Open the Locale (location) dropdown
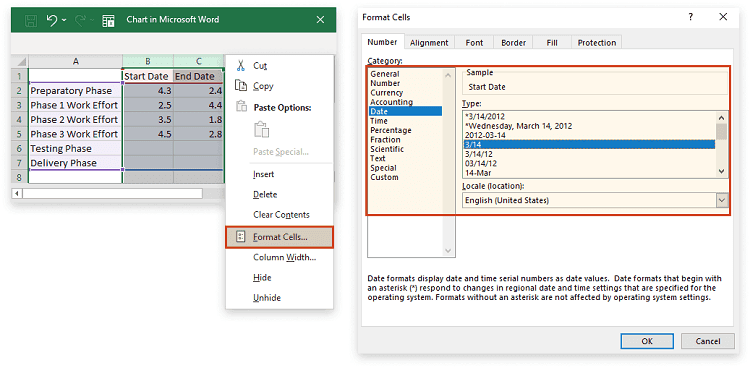750x368 pixels. tap(722, 201)
